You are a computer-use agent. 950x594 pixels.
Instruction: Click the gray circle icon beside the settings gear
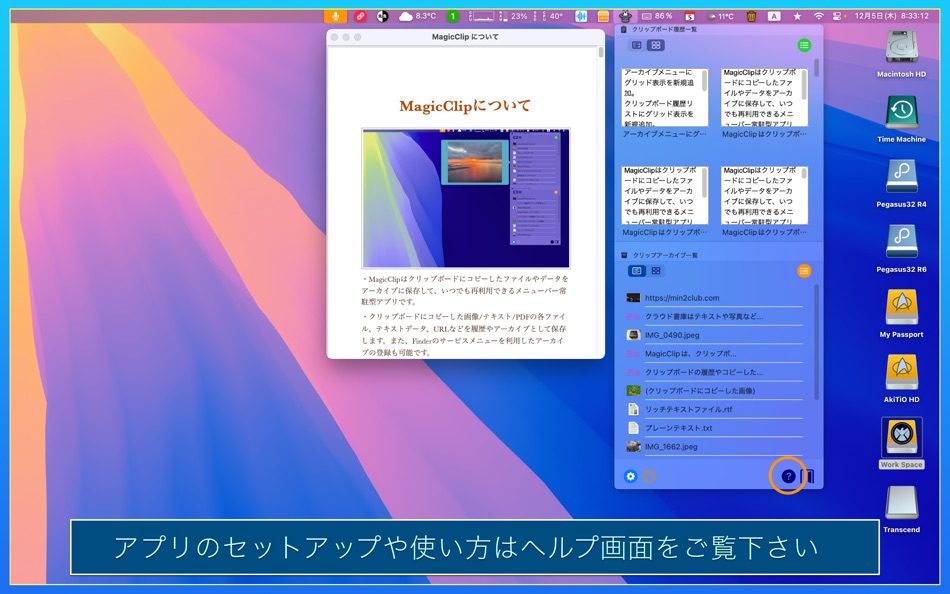[x=649, y=476]
